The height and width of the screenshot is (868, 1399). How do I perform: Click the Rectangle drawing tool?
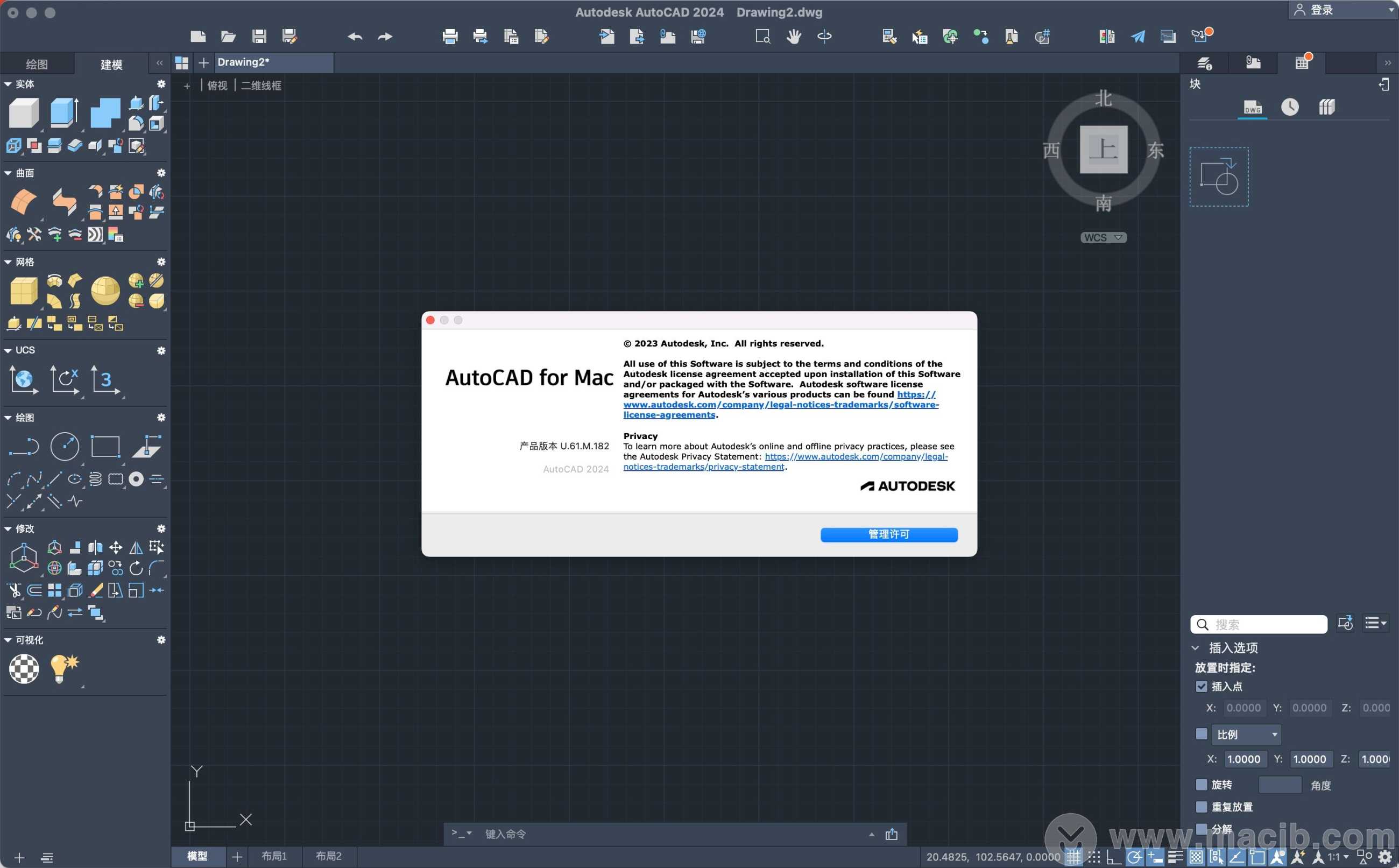click(105, 446)
